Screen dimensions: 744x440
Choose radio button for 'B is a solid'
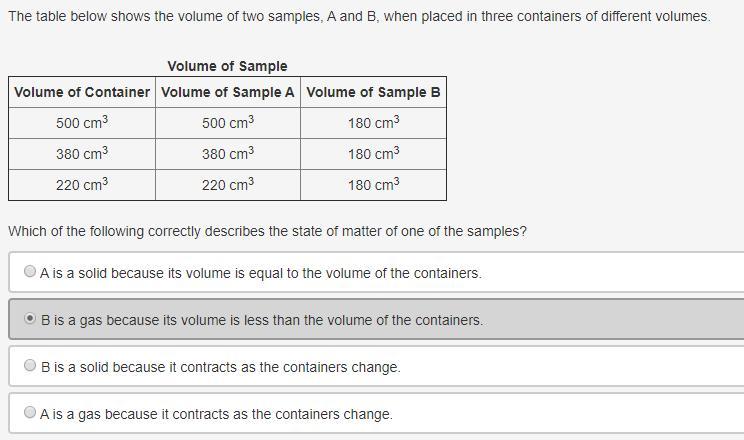click(30, 365)
